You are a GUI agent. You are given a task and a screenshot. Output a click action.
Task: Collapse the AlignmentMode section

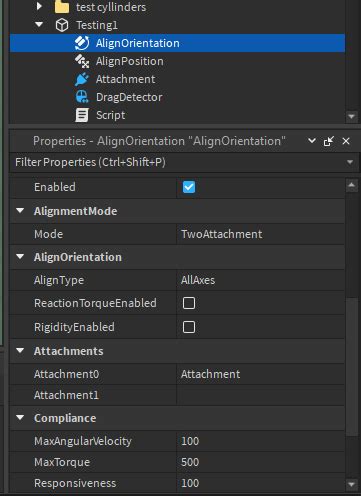click(x=20, y=211)
